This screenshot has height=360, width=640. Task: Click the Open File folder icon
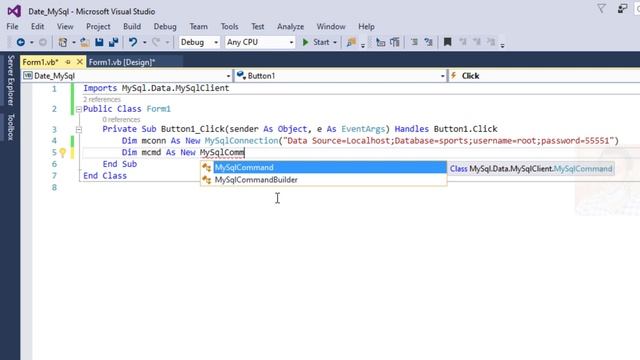tap(85, 42)
